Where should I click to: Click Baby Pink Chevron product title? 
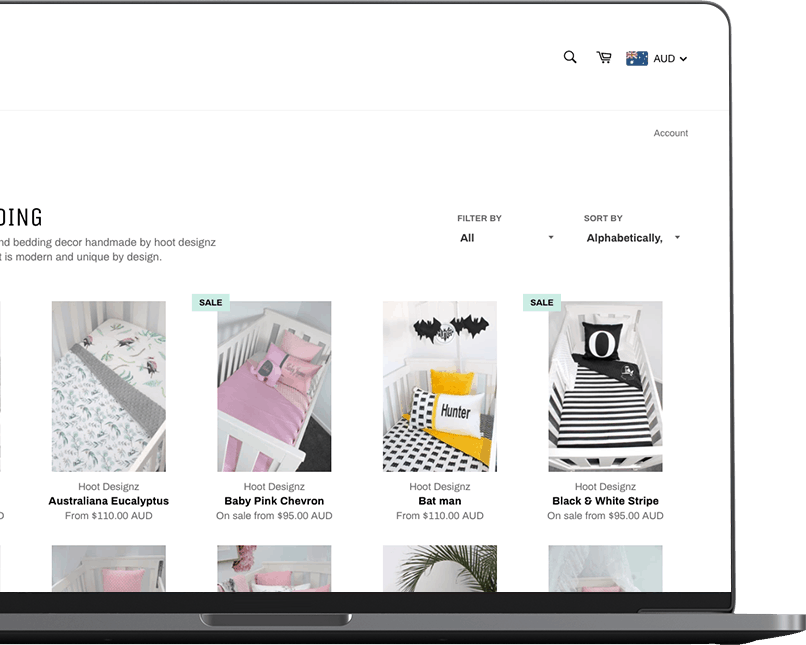coord(274,501)
